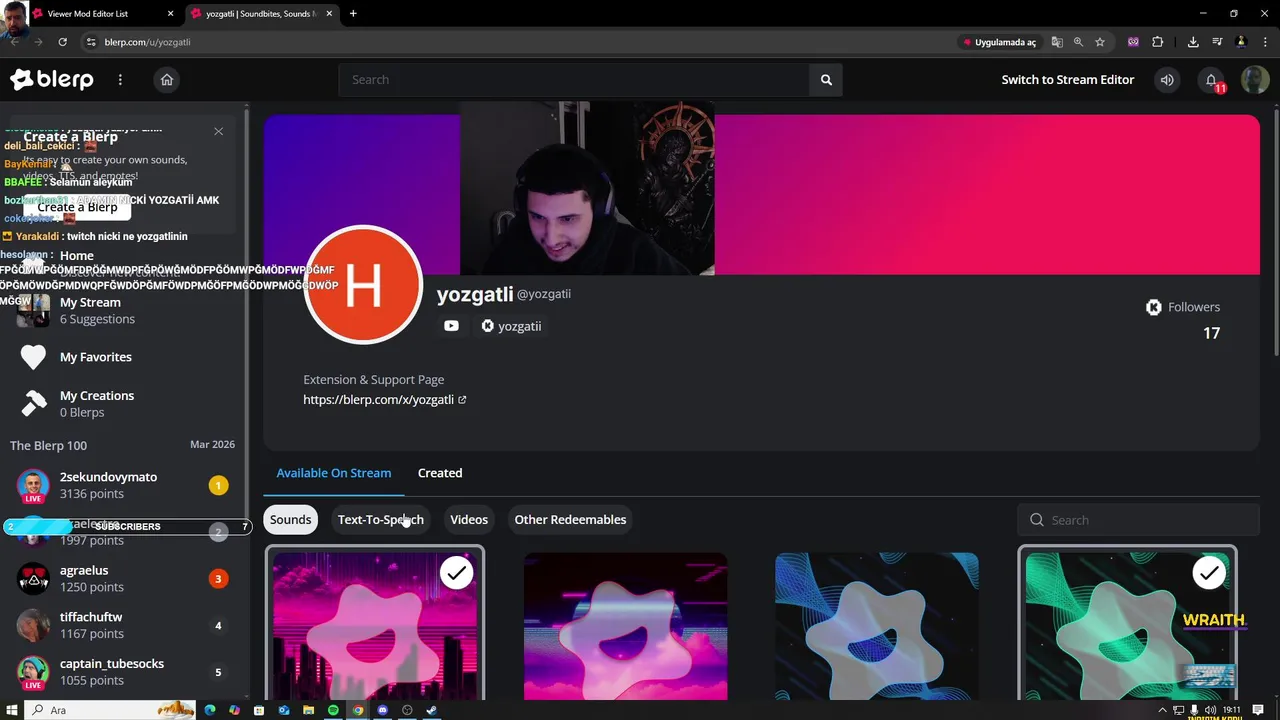Select the Other Redeemables filter chip

point(570,519)
